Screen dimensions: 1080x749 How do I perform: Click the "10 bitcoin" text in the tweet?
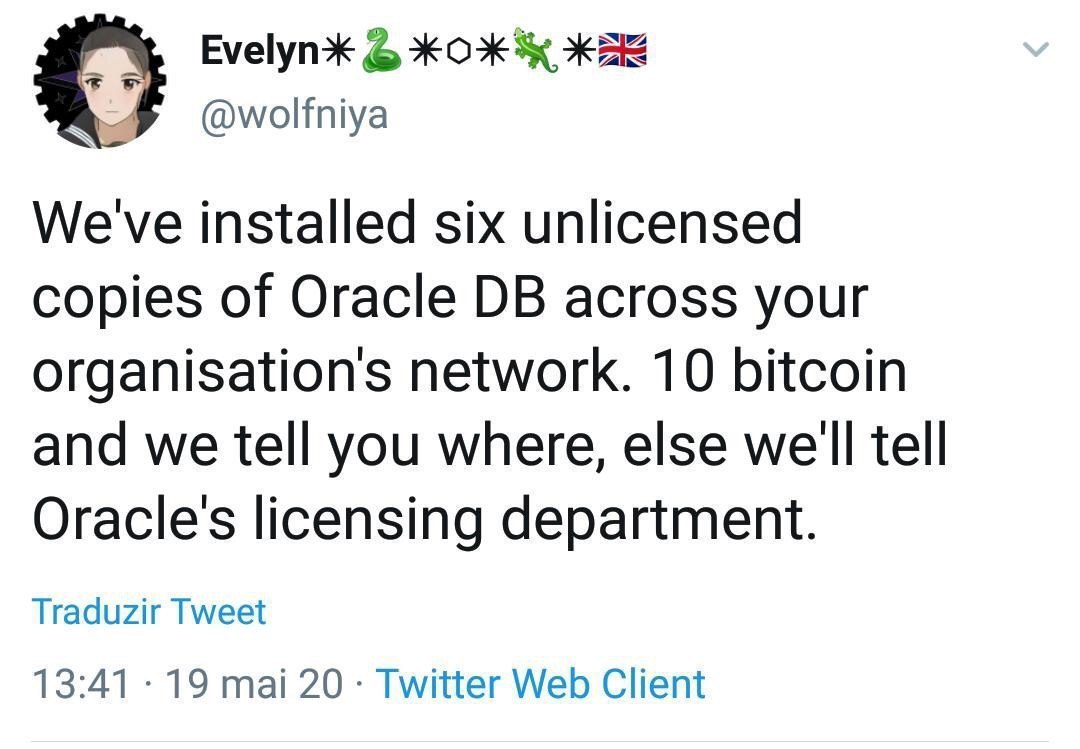(780, 371)
